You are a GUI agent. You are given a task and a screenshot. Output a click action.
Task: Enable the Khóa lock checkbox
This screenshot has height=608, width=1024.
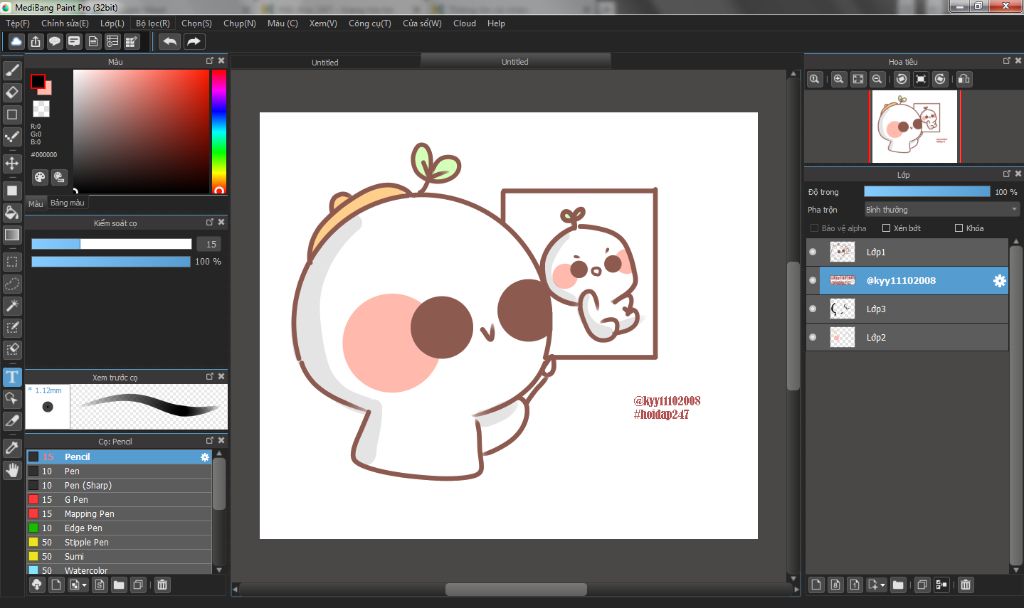[x=959, y=228]
